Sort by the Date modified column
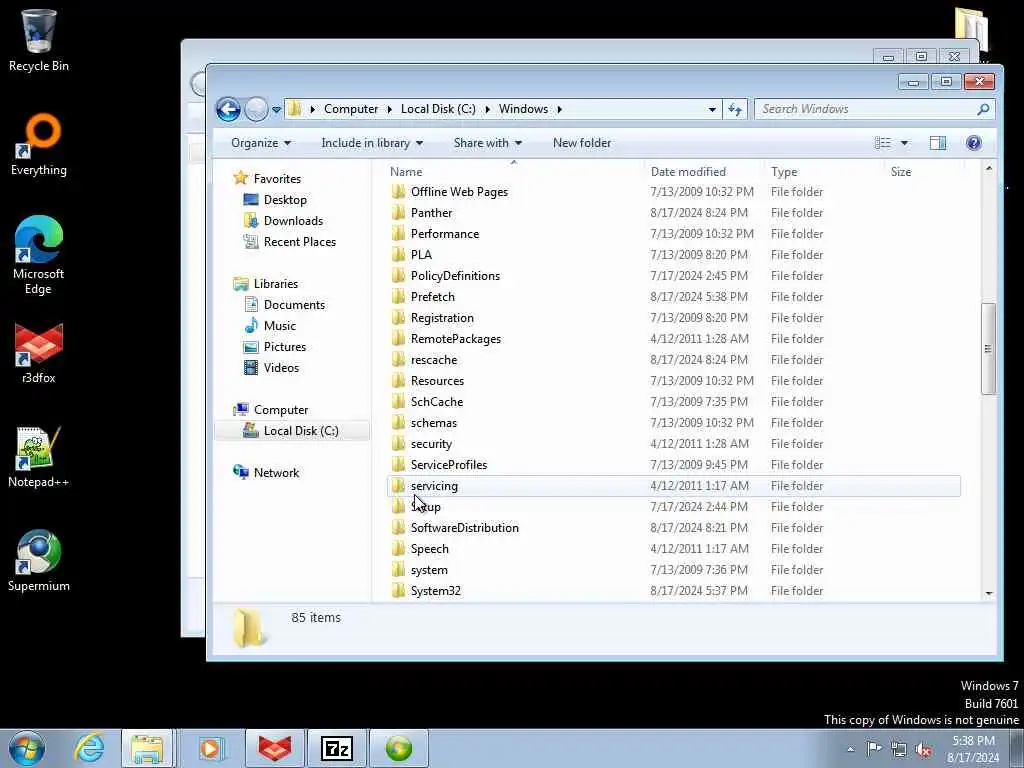This screenshot has width=1024, height=768. [x=704, y=172]
